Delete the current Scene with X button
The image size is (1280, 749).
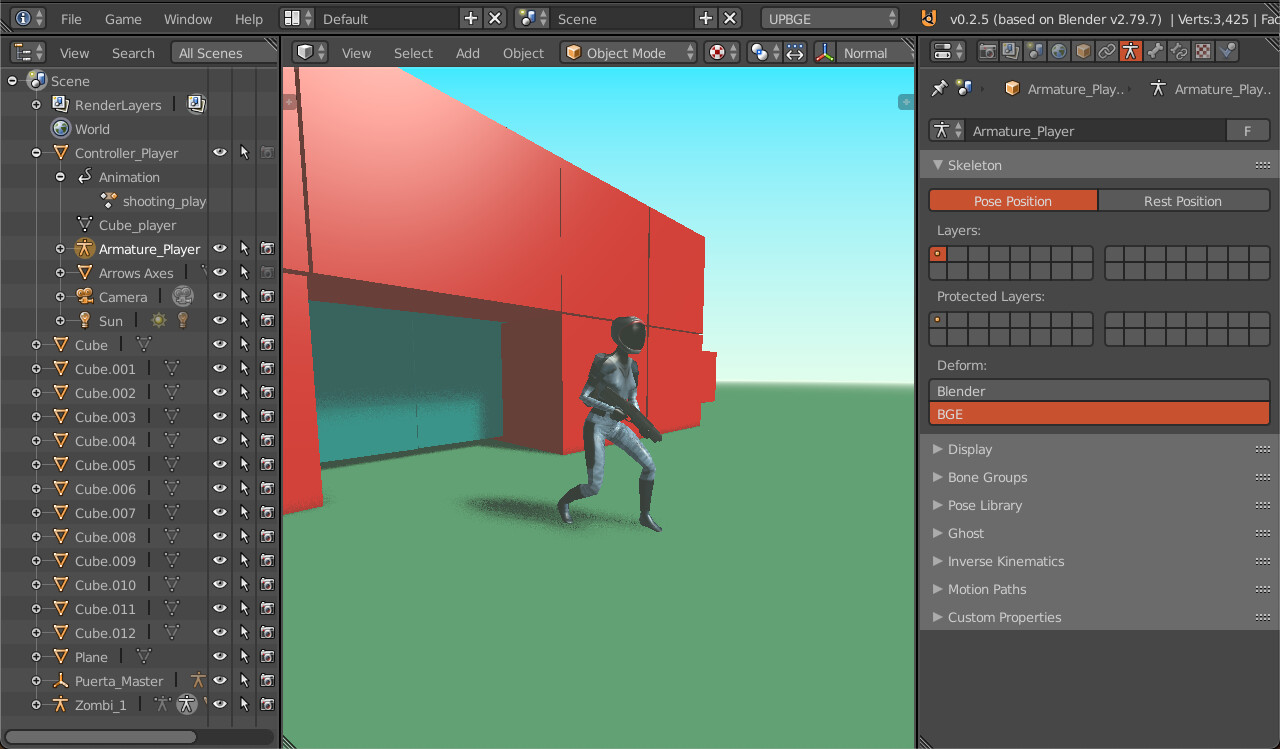point(730,18)
